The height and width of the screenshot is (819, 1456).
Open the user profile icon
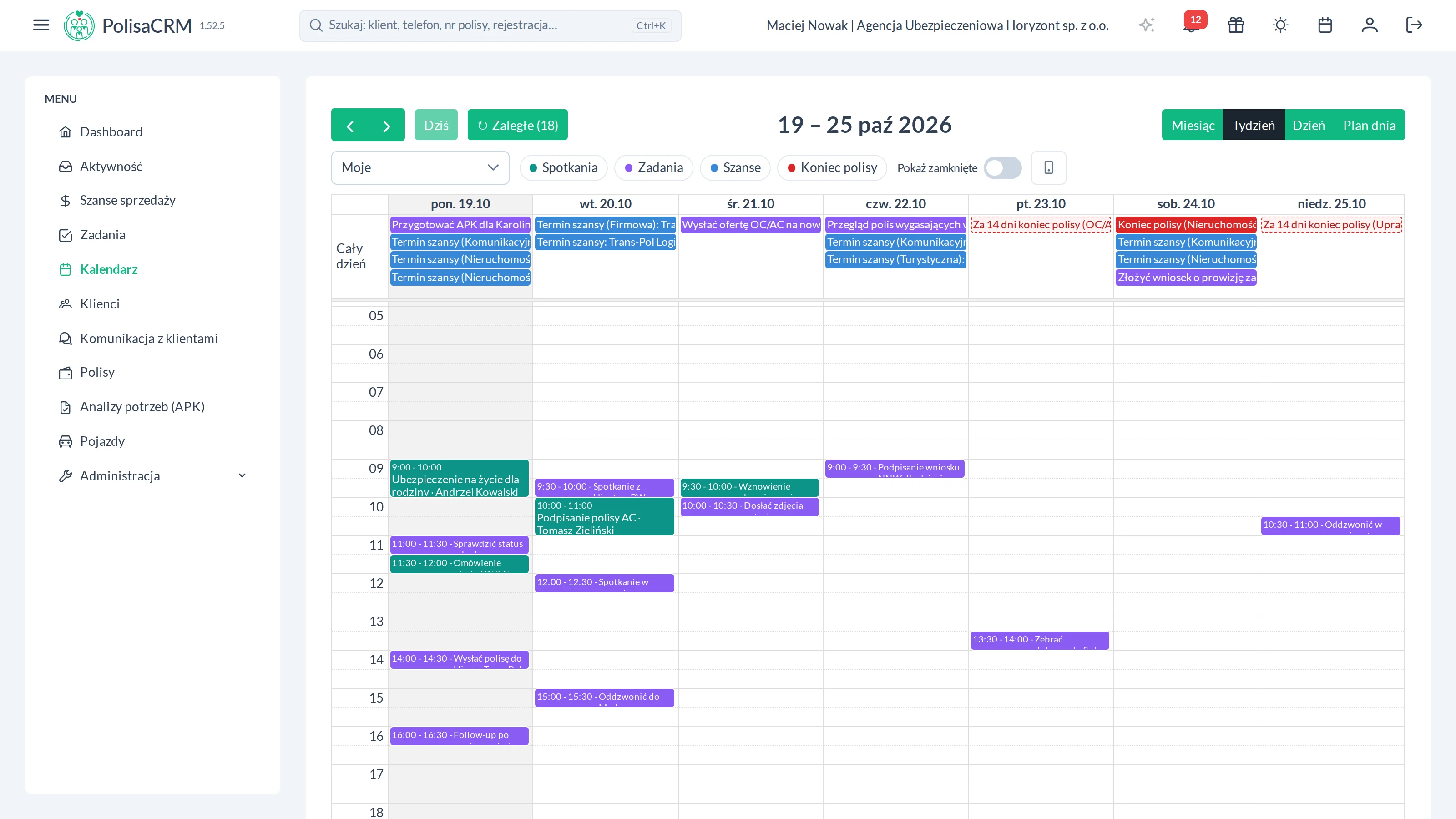(x=1370, y=25)
